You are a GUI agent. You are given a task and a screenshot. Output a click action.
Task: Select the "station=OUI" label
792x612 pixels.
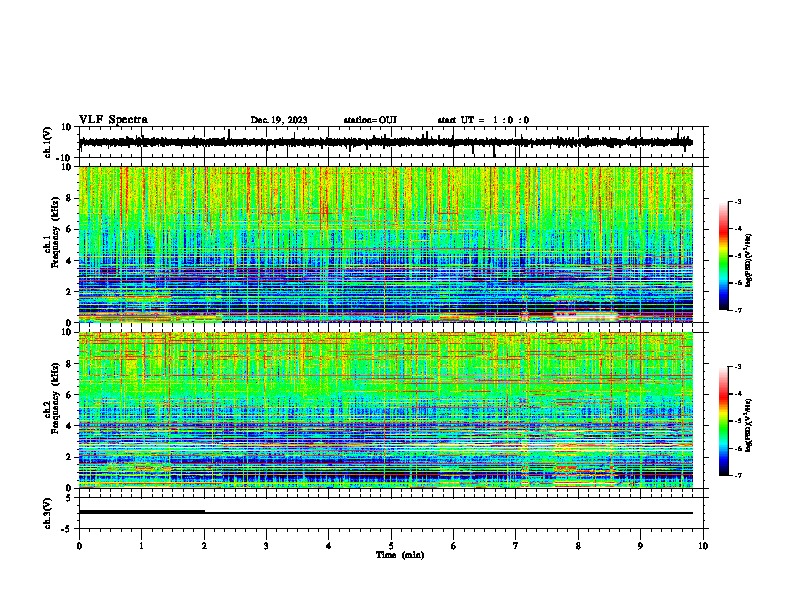coord(370,120)
